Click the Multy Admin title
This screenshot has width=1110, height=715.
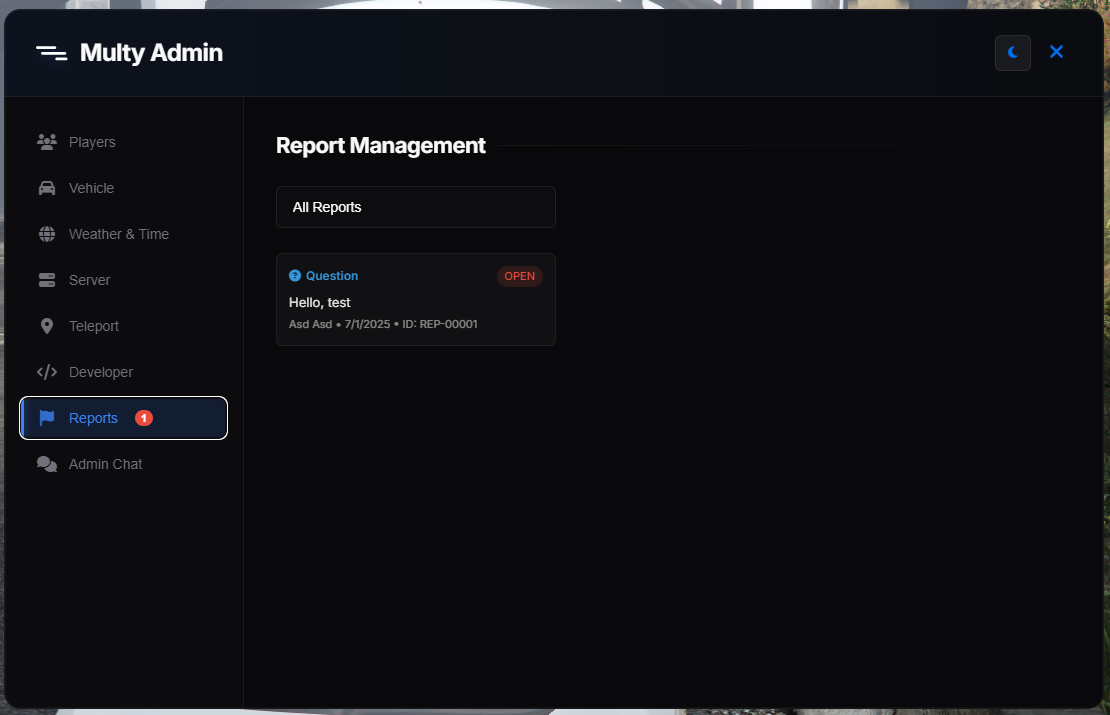(150, 52)
